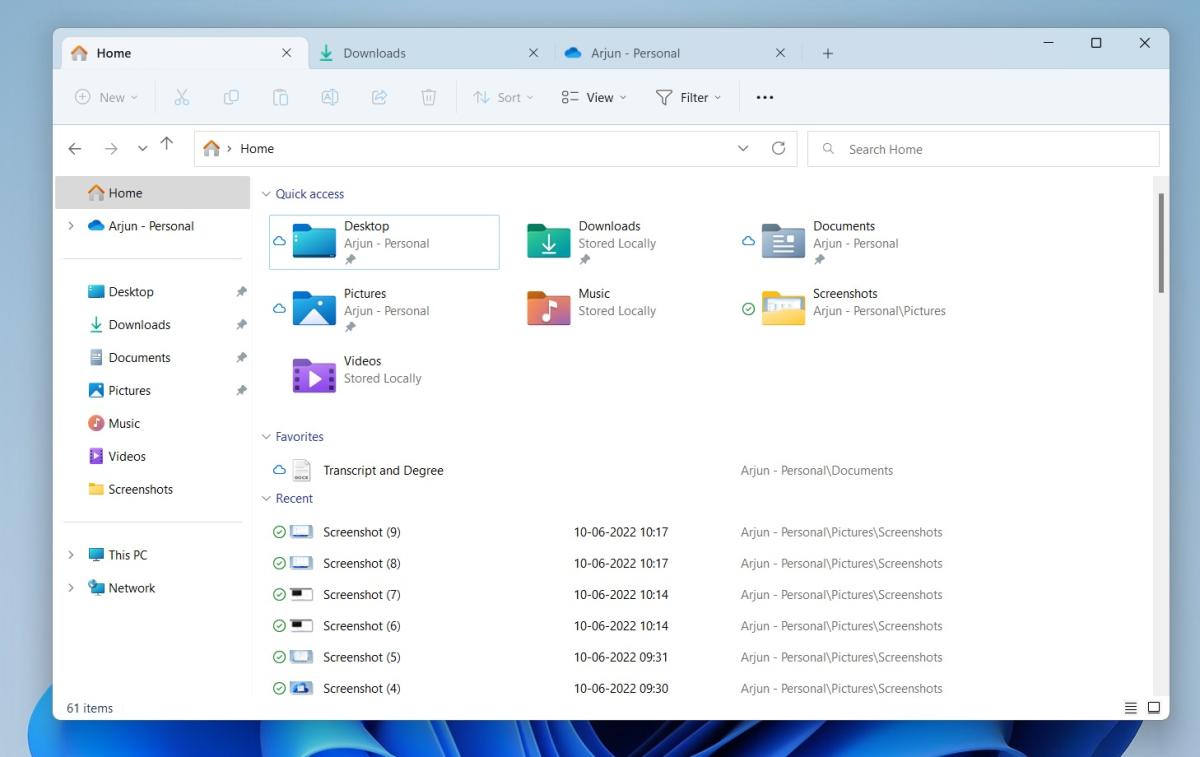Click the back navigation arrow
Viewport: 1200px width, 757px height.
[75, 148]
